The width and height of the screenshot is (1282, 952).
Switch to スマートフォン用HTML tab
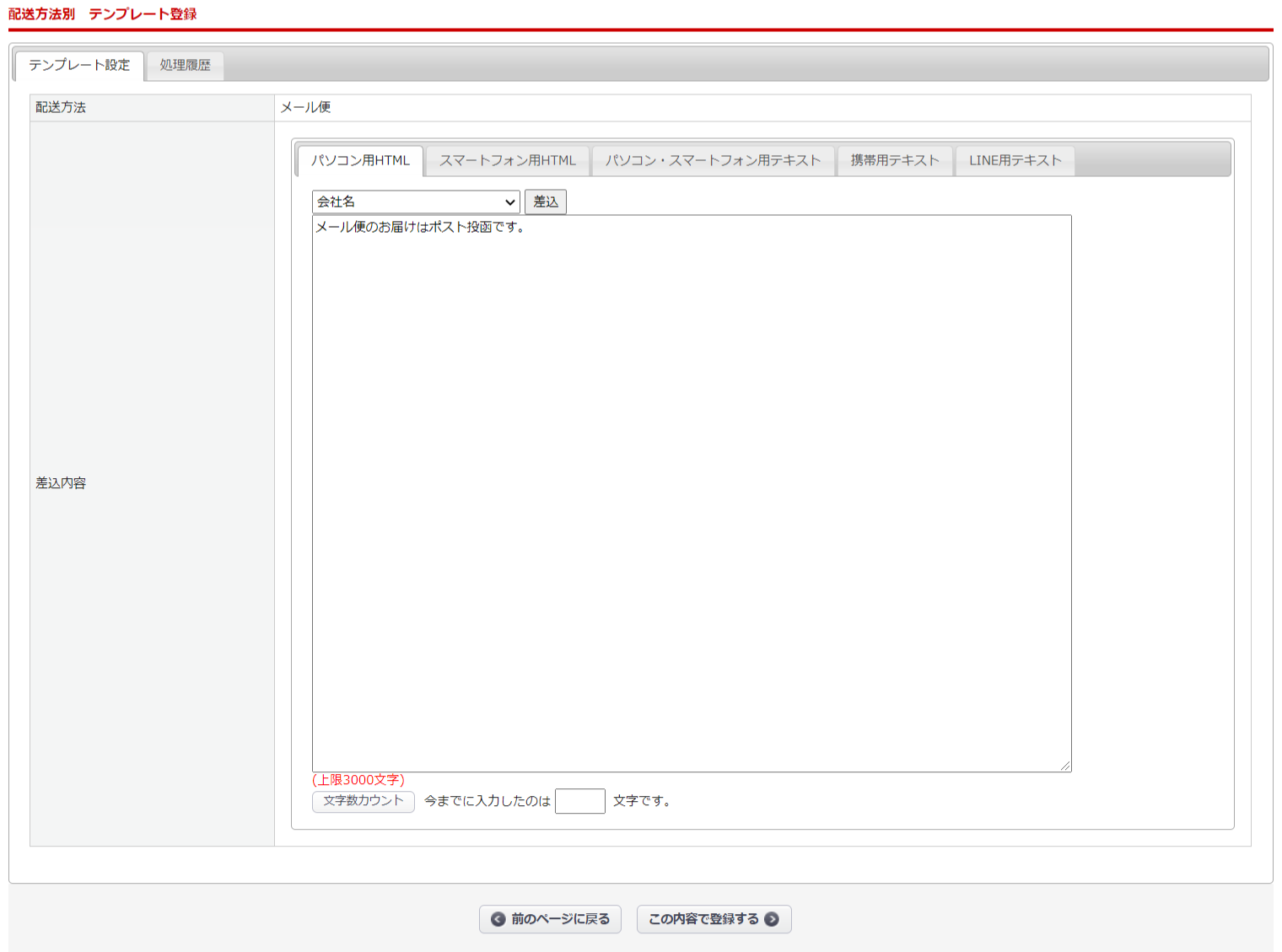[508, 161]
